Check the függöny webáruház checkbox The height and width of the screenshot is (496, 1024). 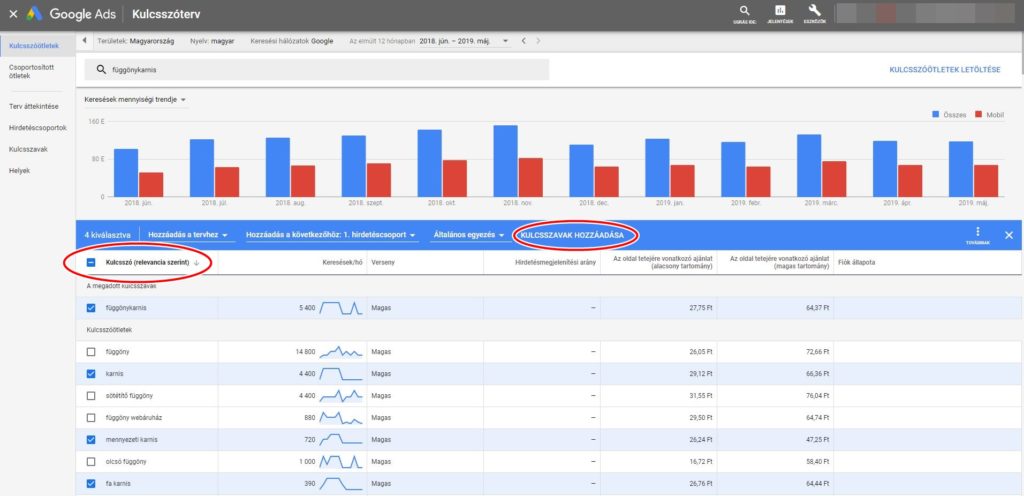pyautogui.click(x=91, y=418)
